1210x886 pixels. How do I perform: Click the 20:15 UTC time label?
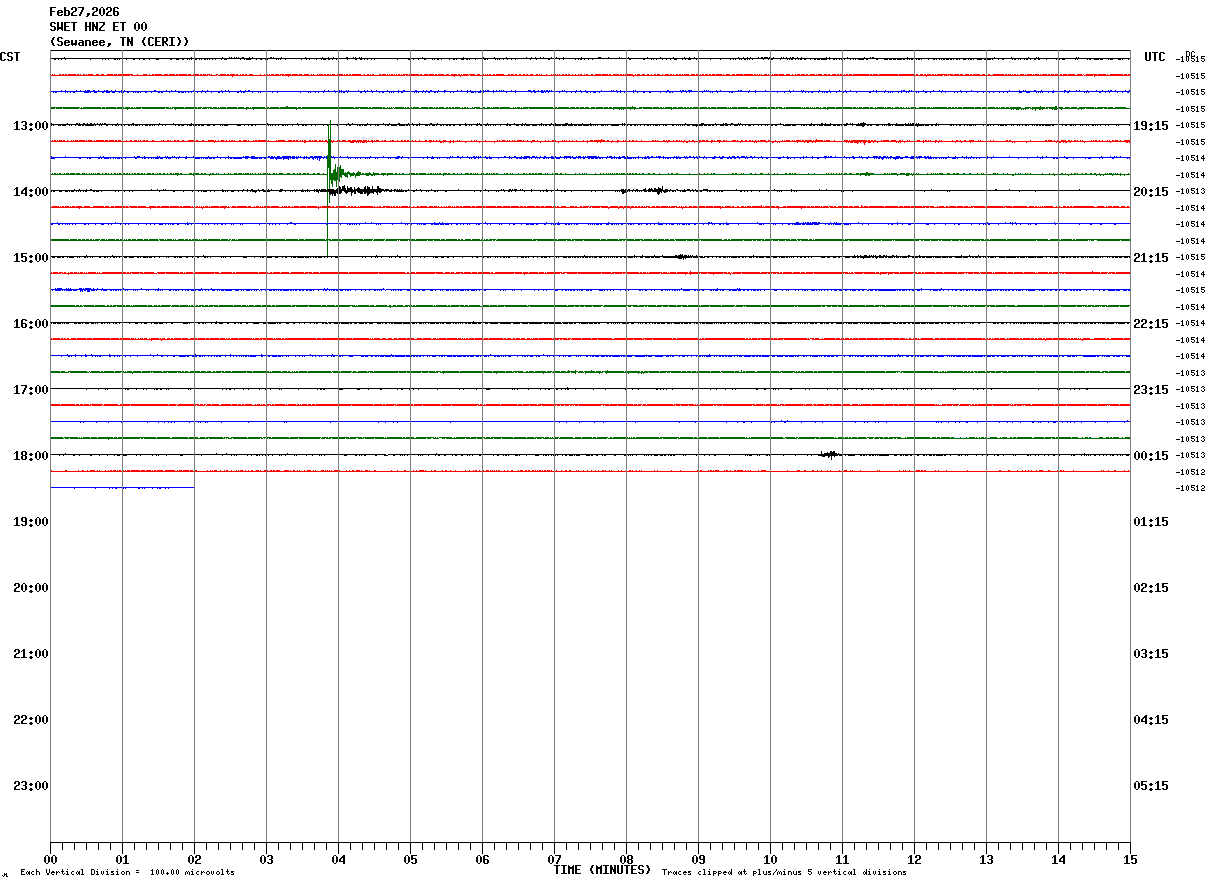[1152, 192]
